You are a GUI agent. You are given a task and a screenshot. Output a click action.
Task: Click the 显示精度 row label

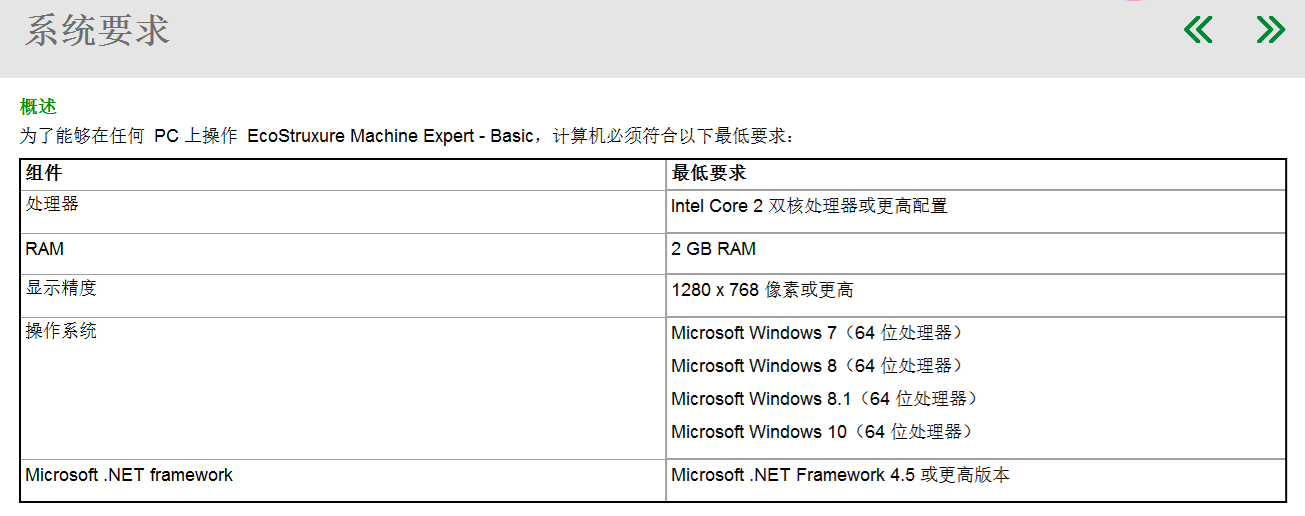(x=61, y=288)
